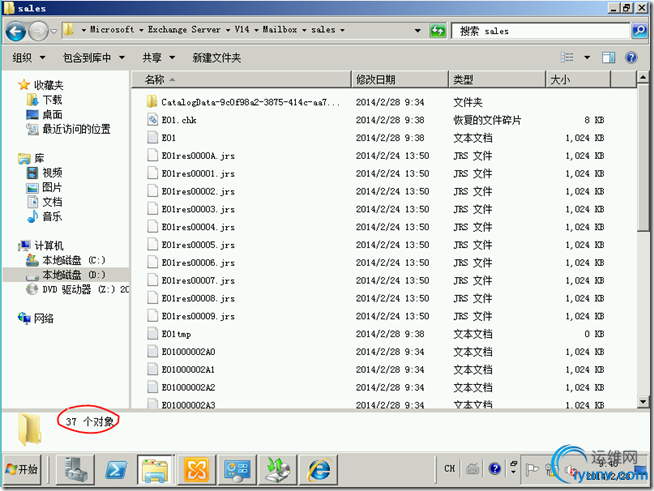Click the search magnifier icon
The height and width of the screenshot is (491, 654).
click(639, 30)
